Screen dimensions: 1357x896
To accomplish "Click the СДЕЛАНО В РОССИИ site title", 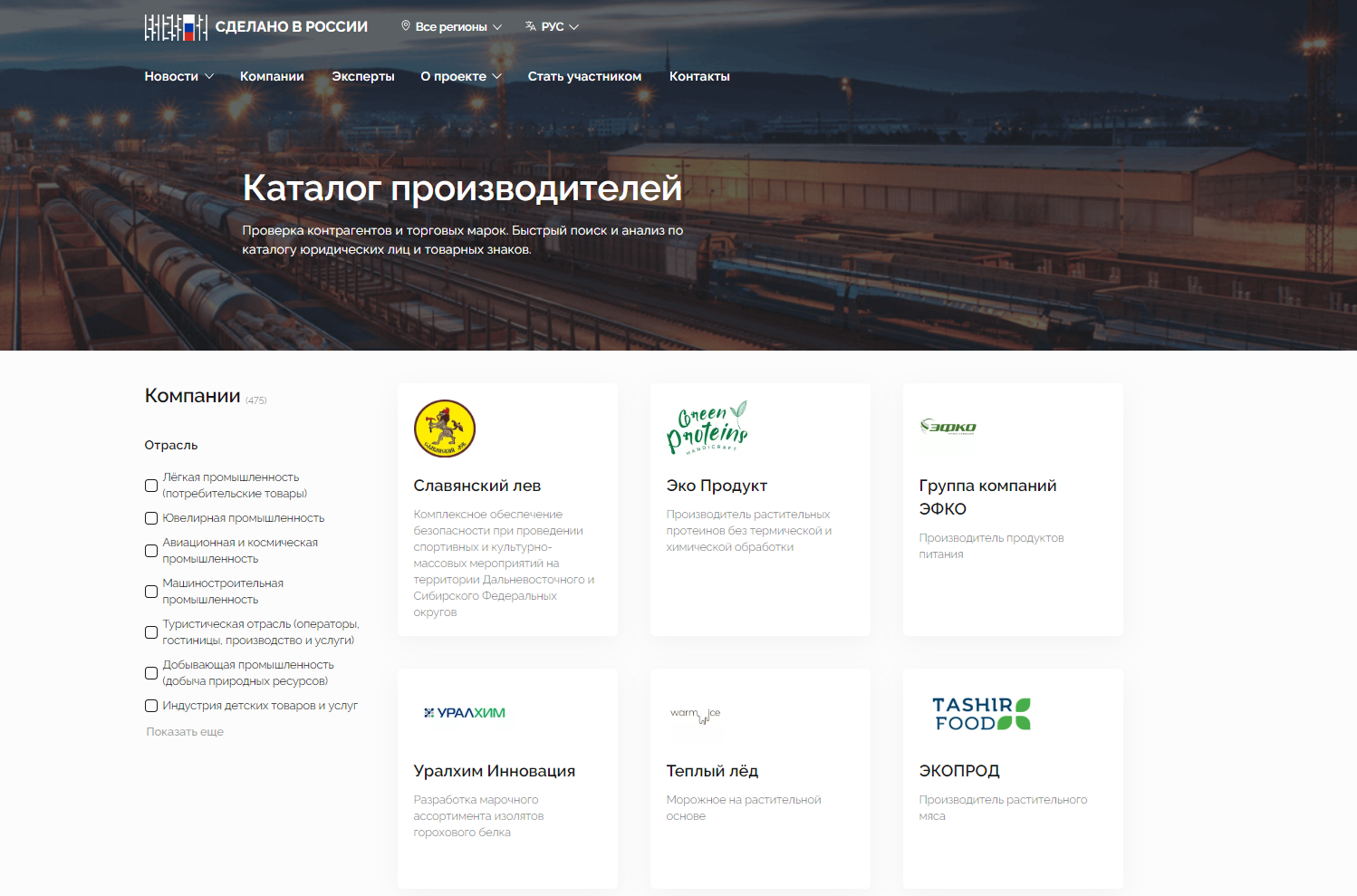I will (x=292, y=27).
